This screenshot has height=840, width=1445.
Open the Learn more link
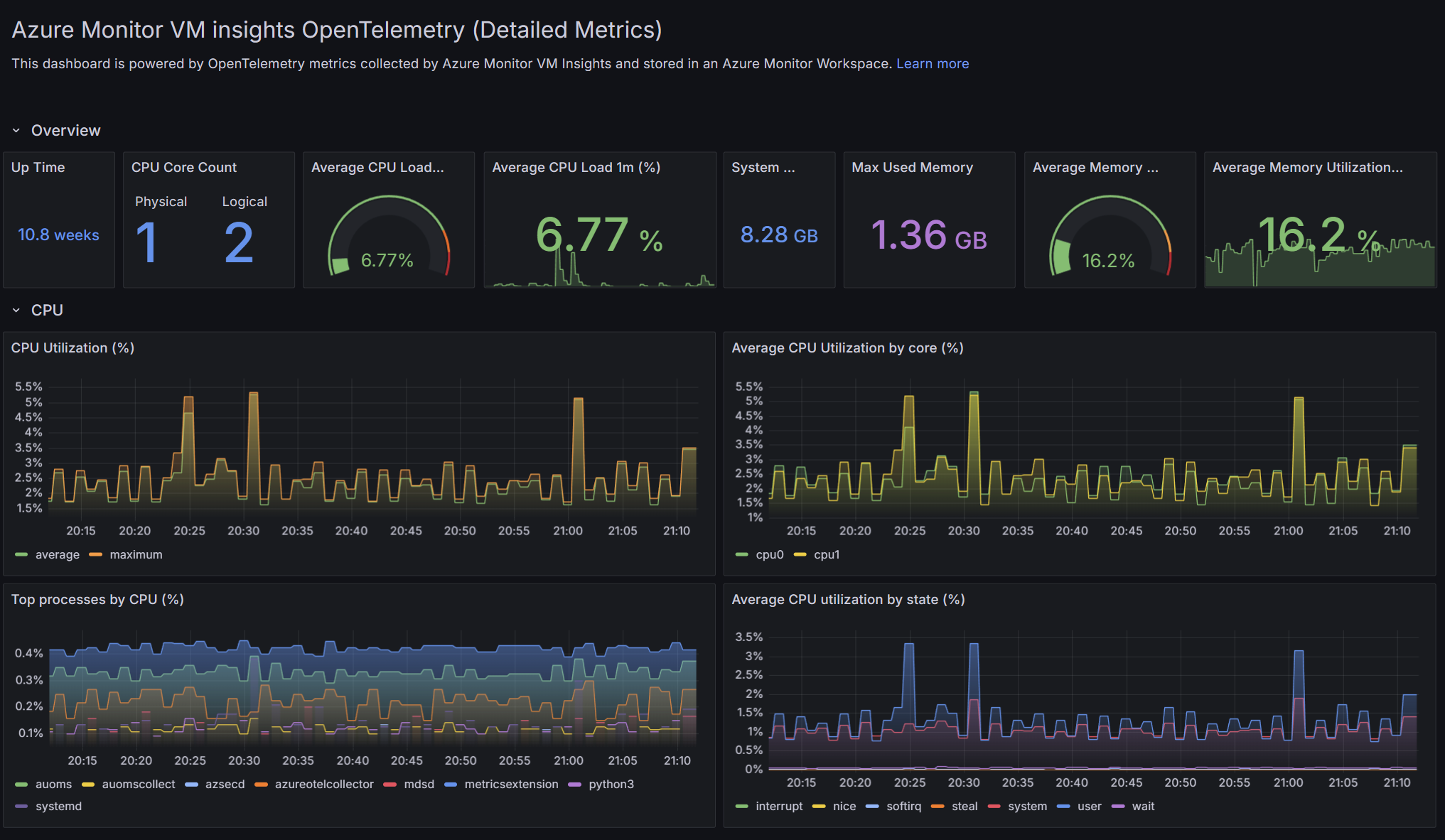932,64
